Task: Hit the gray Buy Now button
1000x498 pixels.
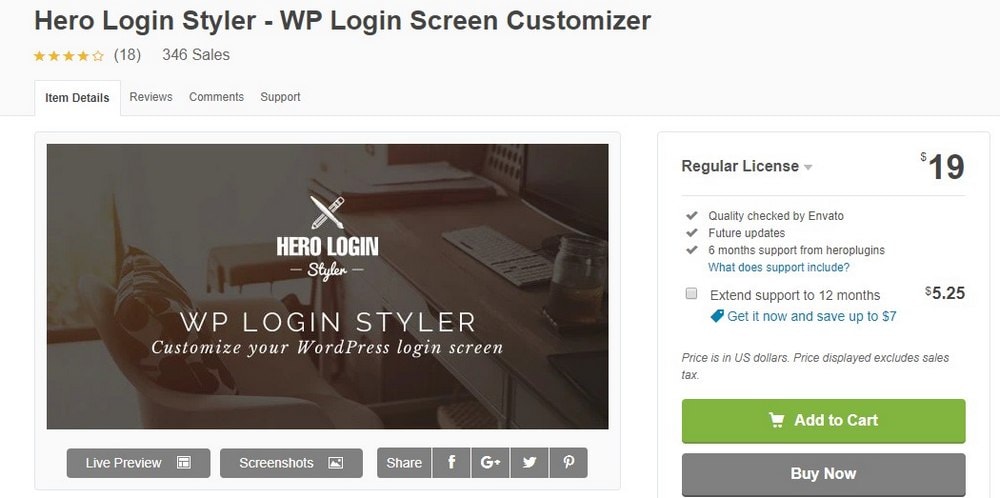Action: point(823,474)
